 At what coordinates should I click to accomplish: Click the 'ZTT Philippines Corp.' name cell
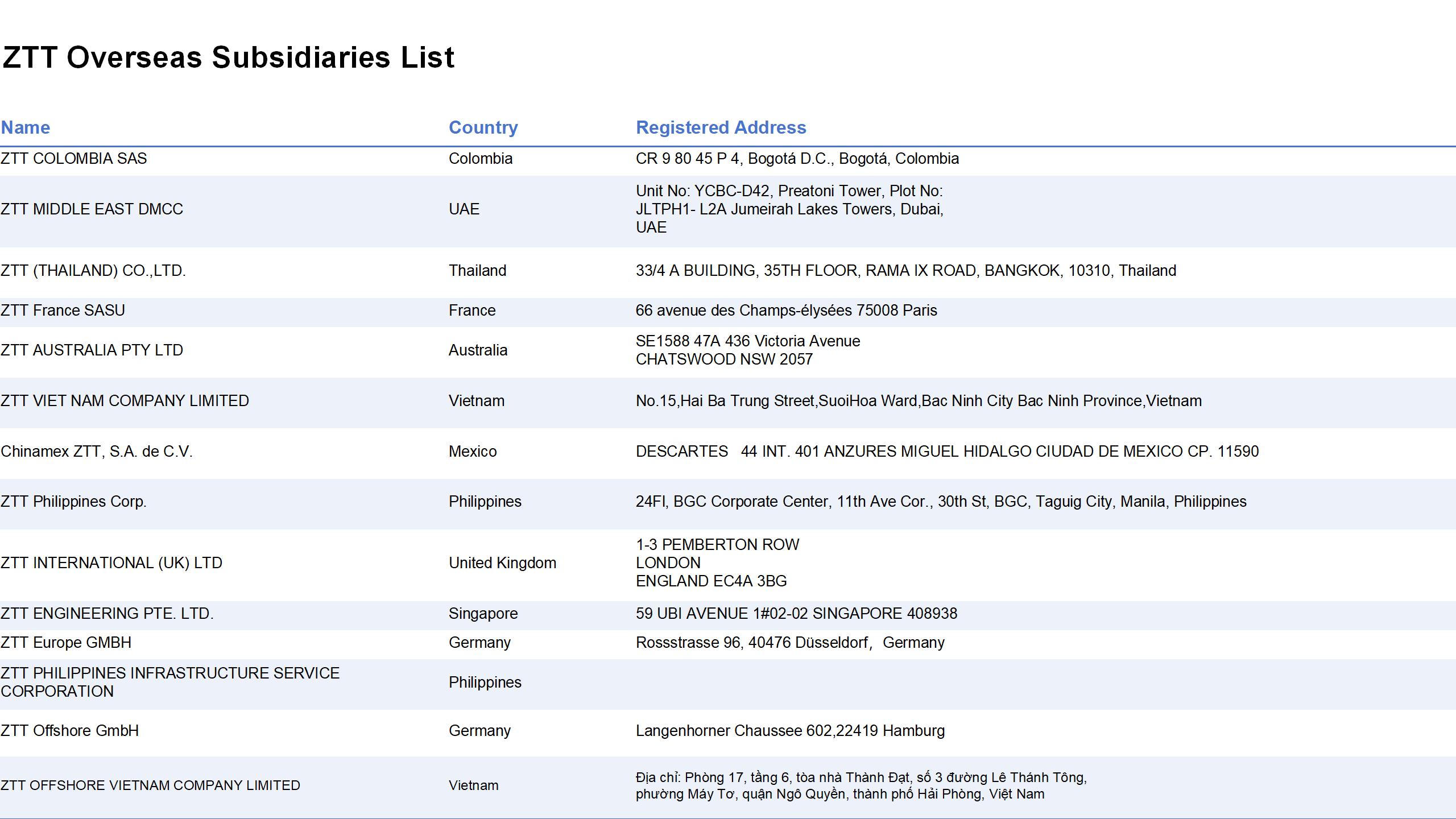coord(74,502)
